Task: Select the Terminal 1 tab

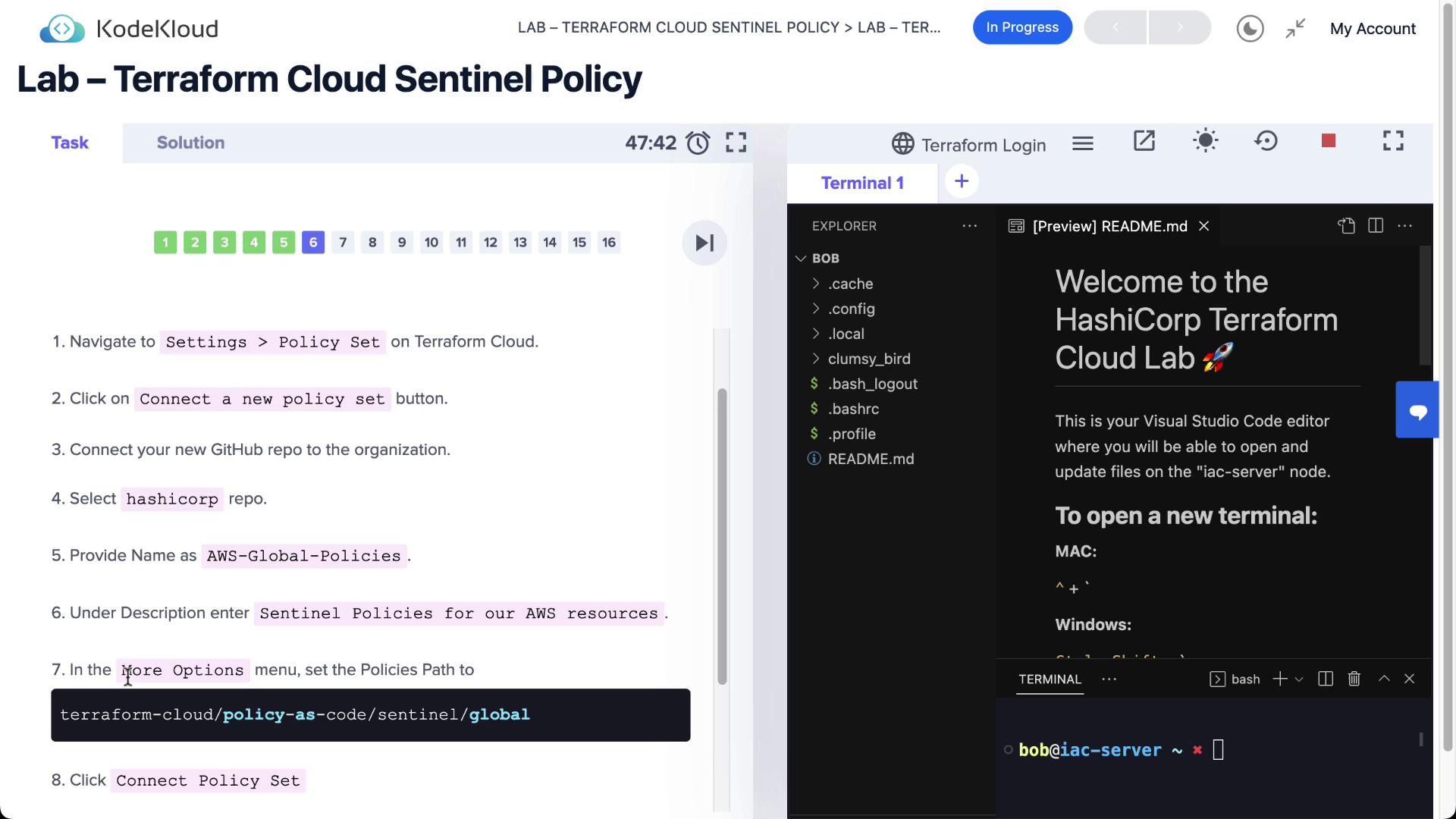Action: [862, 183]
